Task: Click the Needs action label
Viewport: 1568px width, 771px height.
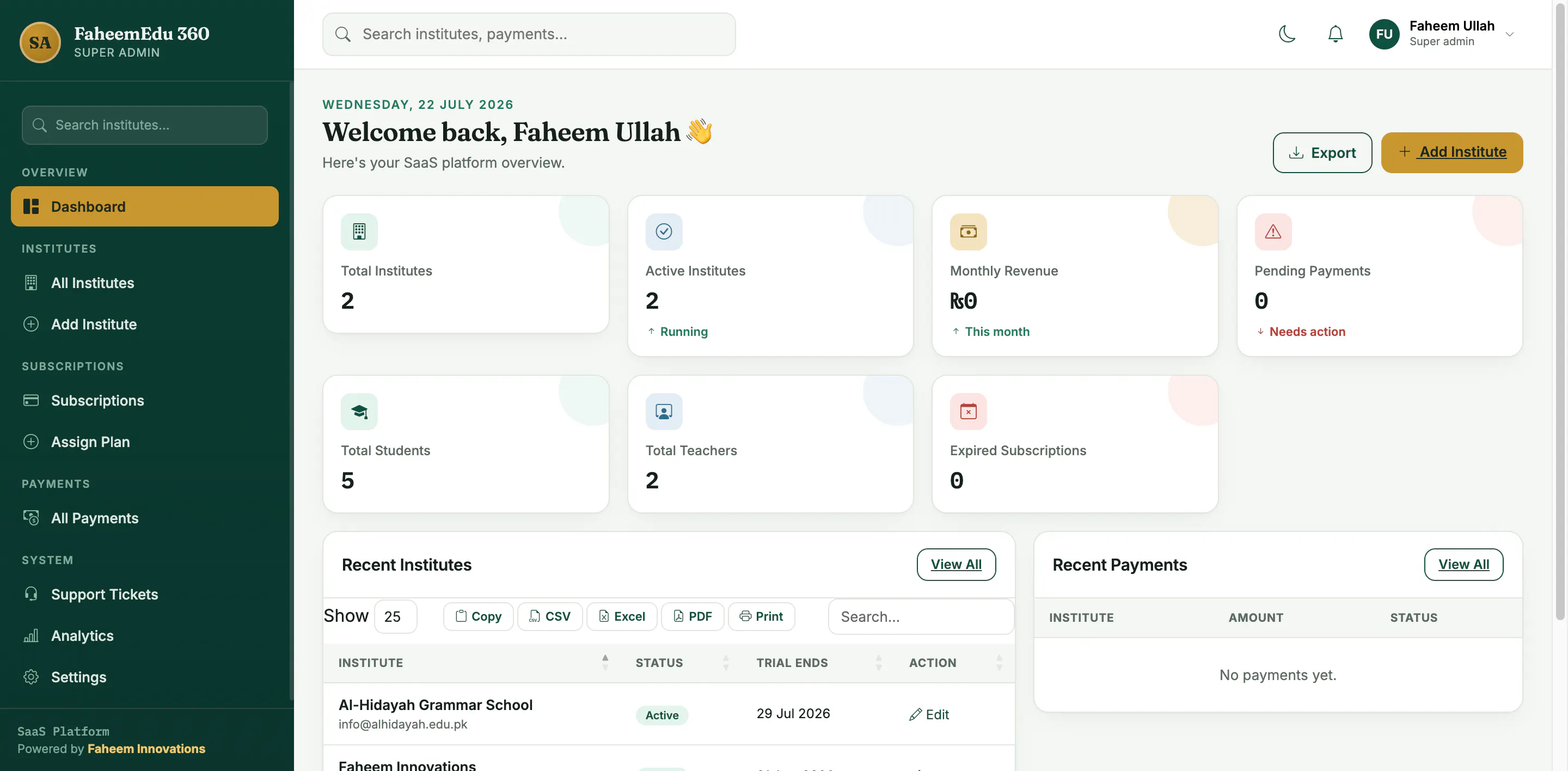Action: [x=1307, y=332]
